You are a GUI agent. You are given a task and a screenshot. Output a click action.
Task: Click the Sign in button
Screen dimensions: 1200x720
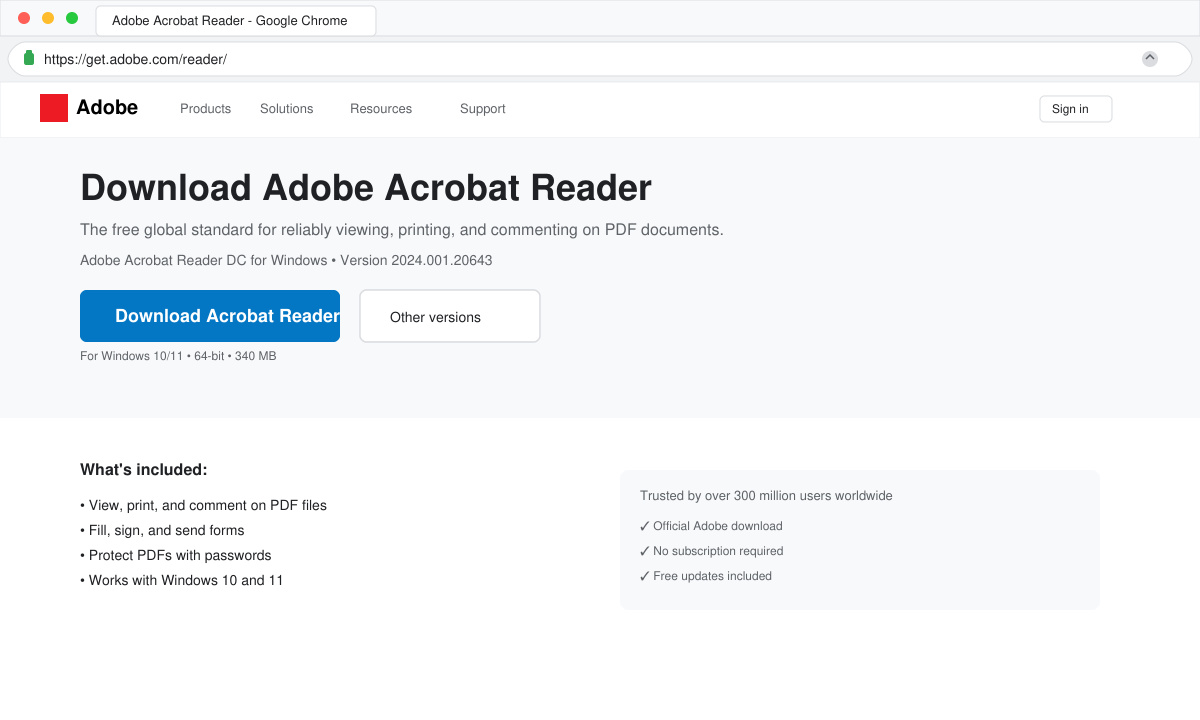1076,109
